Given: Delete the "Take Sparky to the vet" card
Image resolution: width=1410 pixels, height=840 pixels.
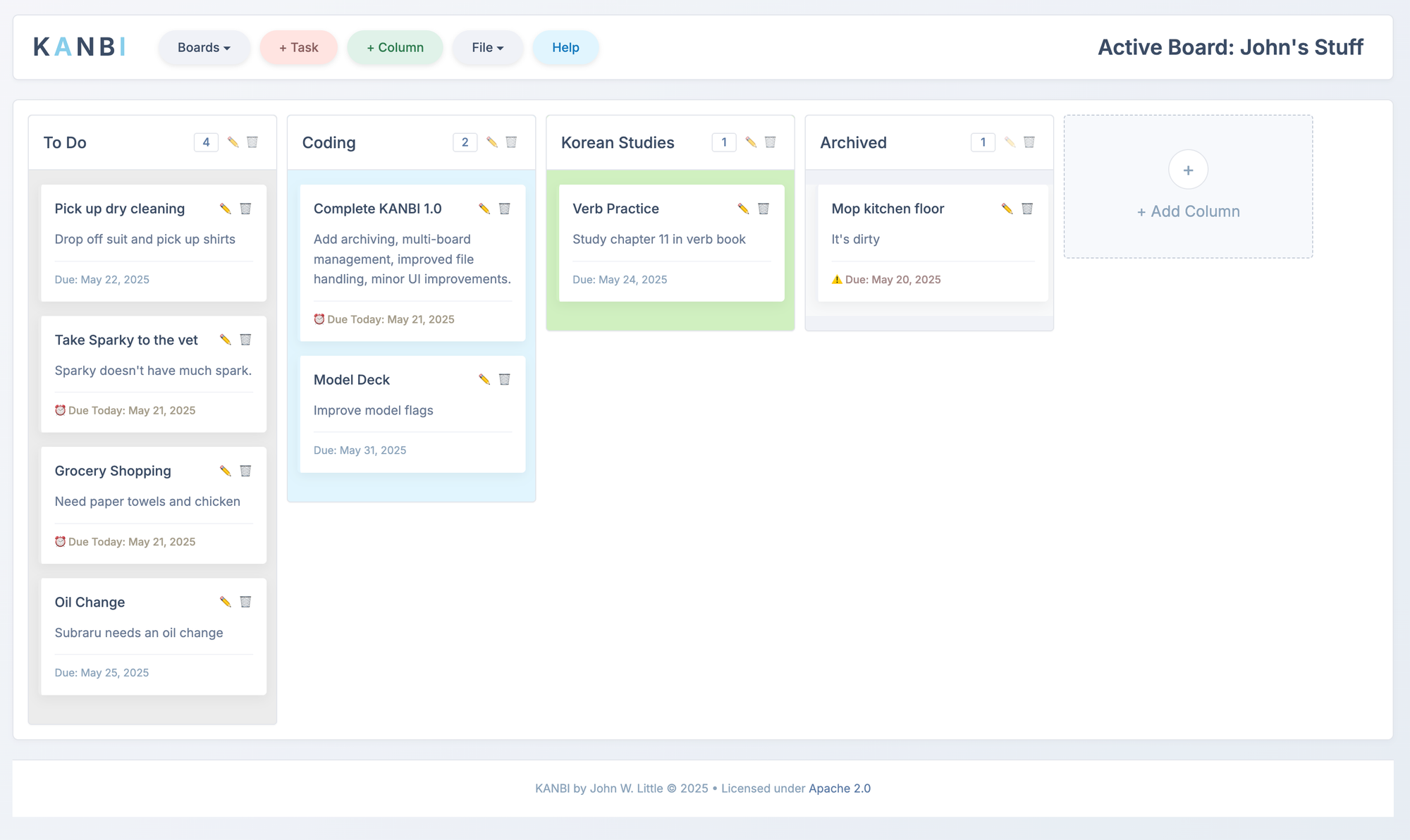Looking at the screenshot, I should [245, 339].
